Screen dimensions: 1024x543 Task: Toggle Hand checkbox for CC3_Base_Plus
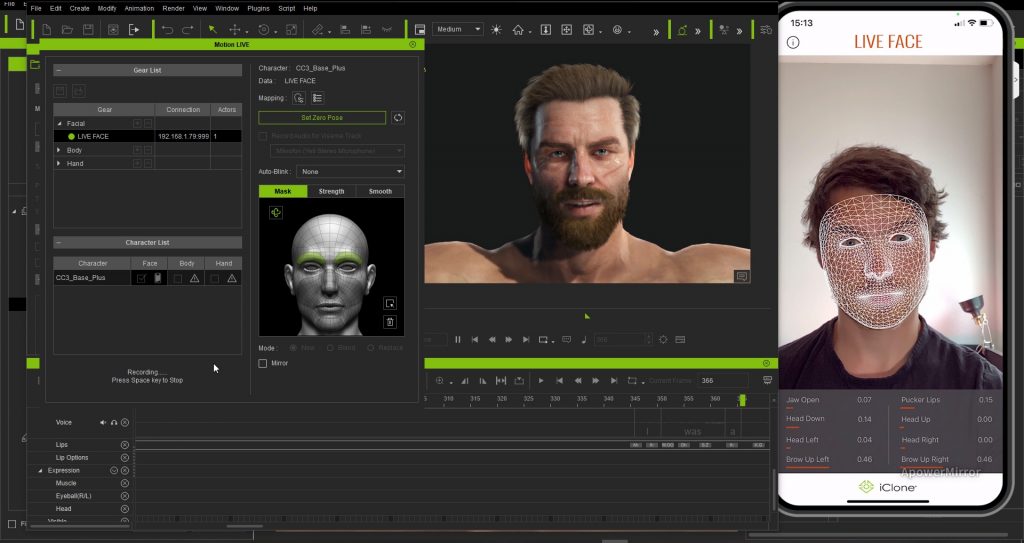click(x=214, y=278)
